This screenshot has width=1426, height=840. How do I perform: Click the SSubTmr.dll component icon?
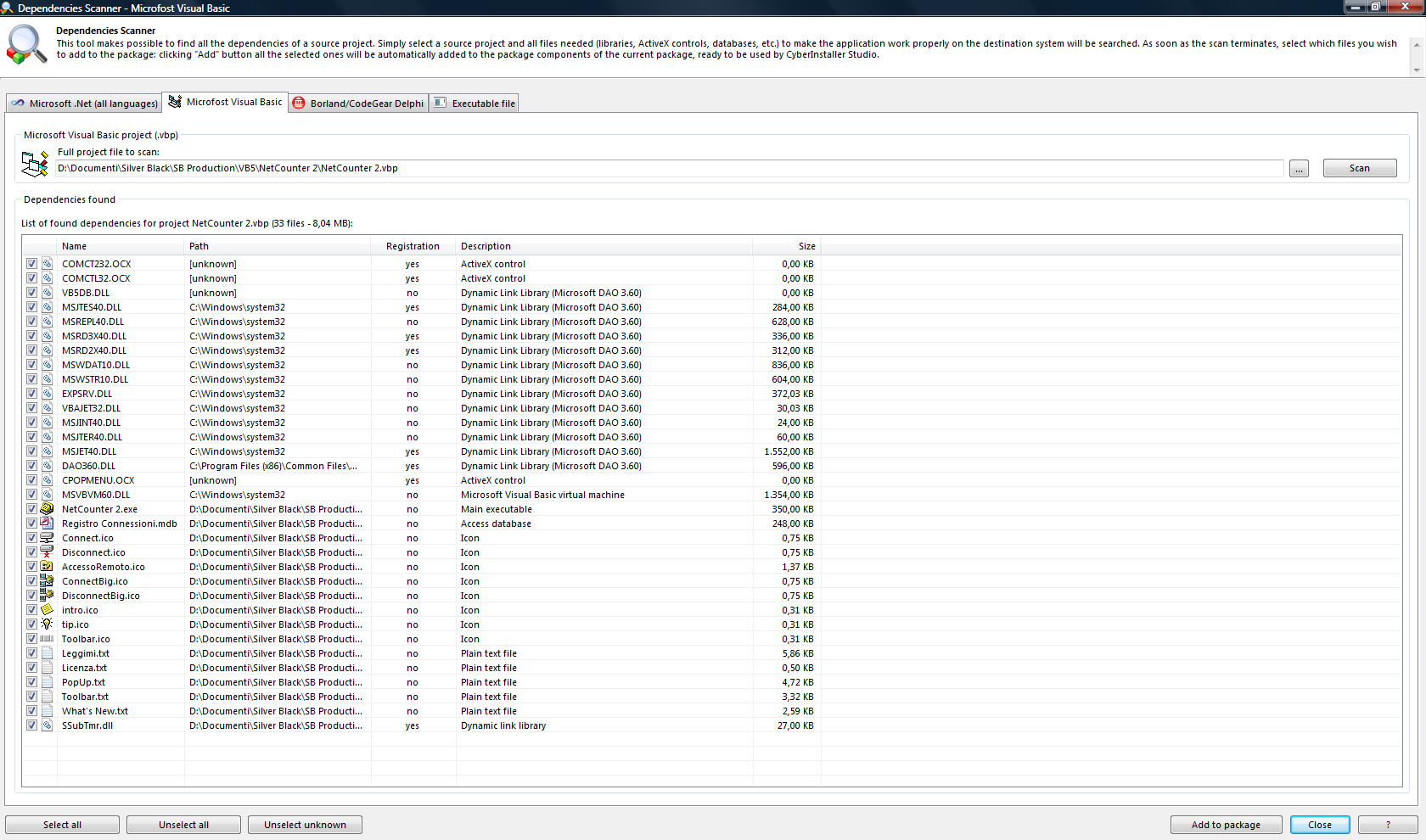(47, 725)
